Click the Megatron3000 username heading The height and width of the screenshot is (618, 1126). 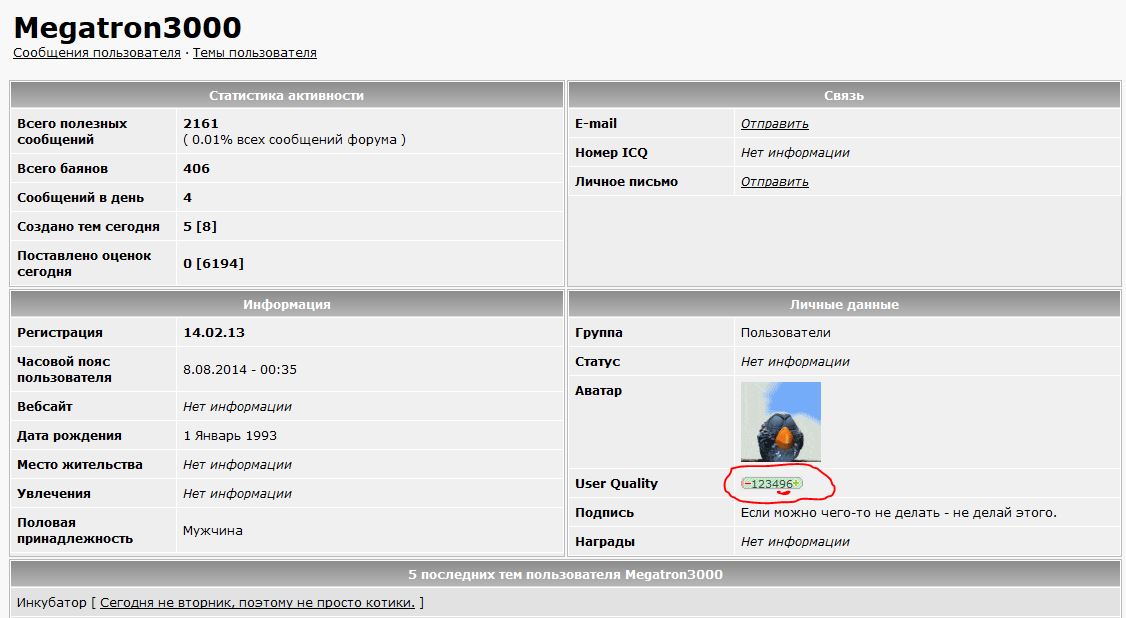[x=127, y=27]
